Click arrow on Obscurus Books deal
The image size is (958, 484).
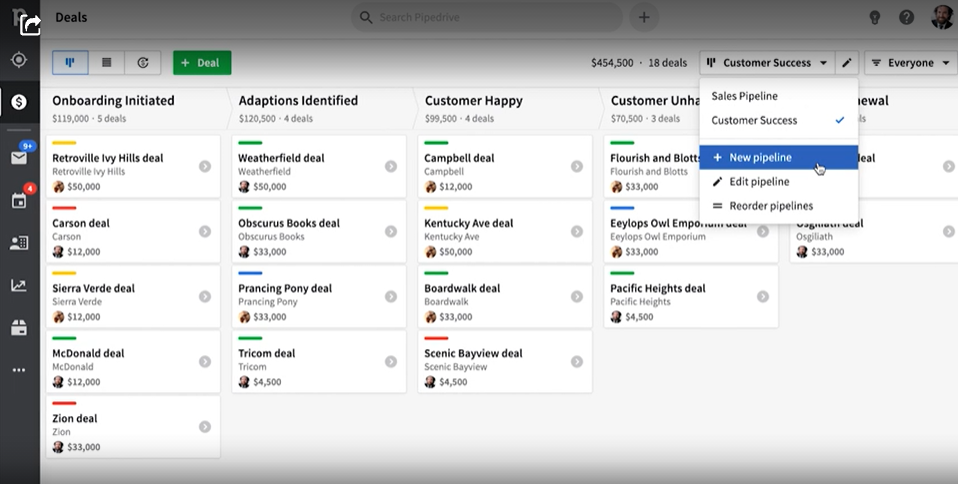[x=391, y=232]
